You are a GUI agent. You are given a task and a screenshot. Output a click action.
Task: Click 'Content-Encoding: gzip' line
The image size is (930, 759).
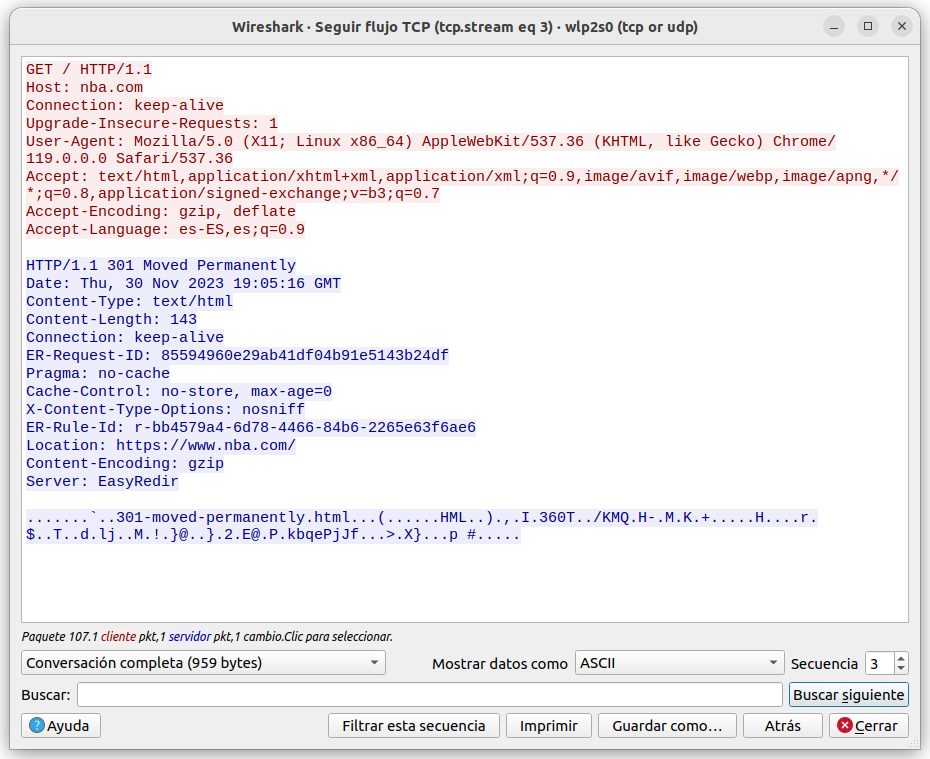(x=125, y=463)
